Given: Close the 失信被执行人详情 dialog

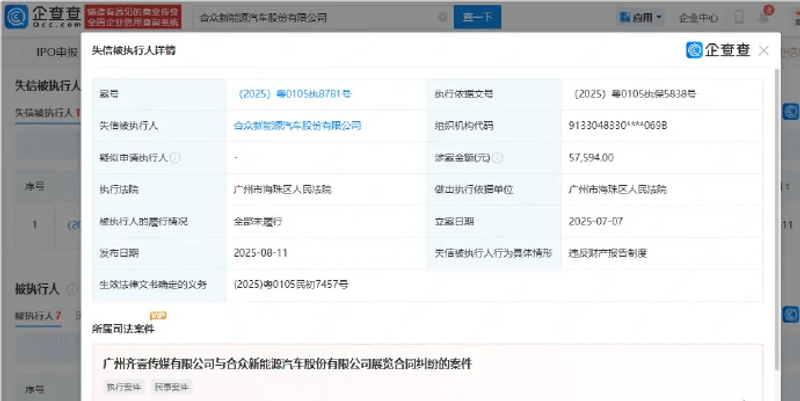Looking at the screenshot, I should click(x=763, y=51).
